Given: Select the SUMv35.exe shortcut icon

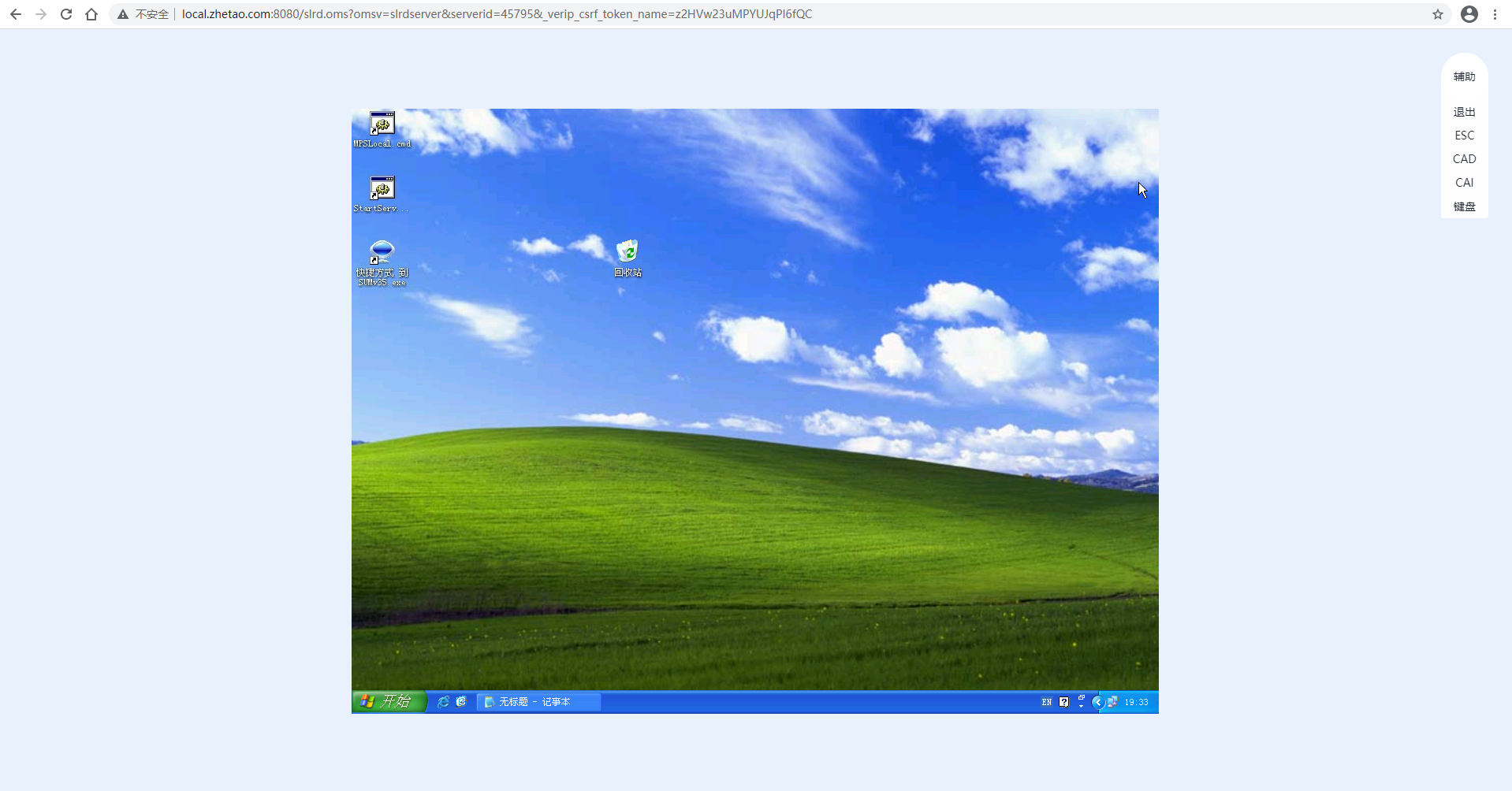Looking at the screenshot, I should click(x=382, y=263).
